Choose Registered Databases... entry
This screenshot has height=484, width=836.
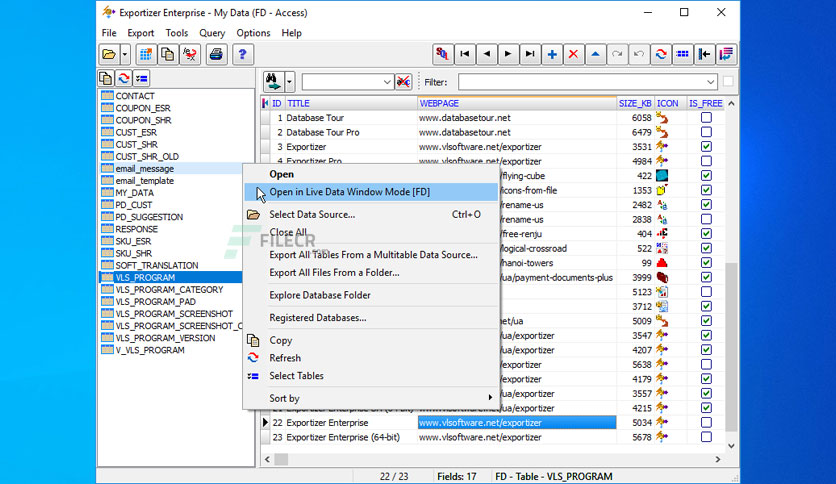point(371,318)
